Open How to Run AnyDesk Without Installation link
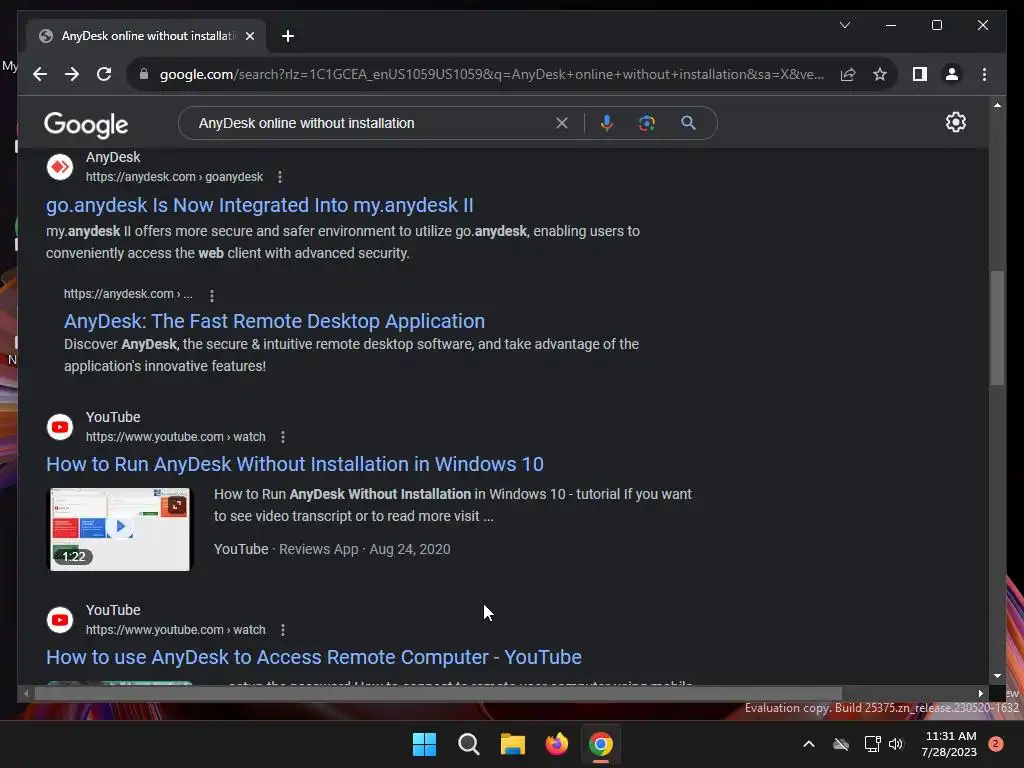Screen dimensions: 1024x768 point(295,464)
